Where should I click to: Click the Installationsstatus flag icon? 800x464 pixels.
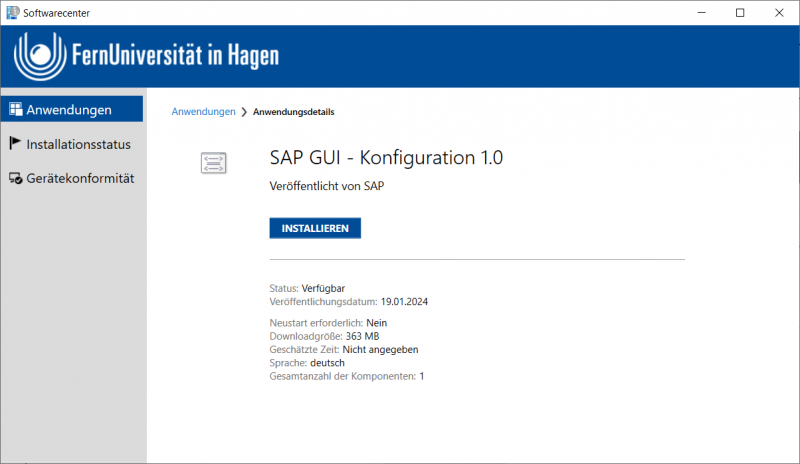pyautogui.click(x=15, y=143)
